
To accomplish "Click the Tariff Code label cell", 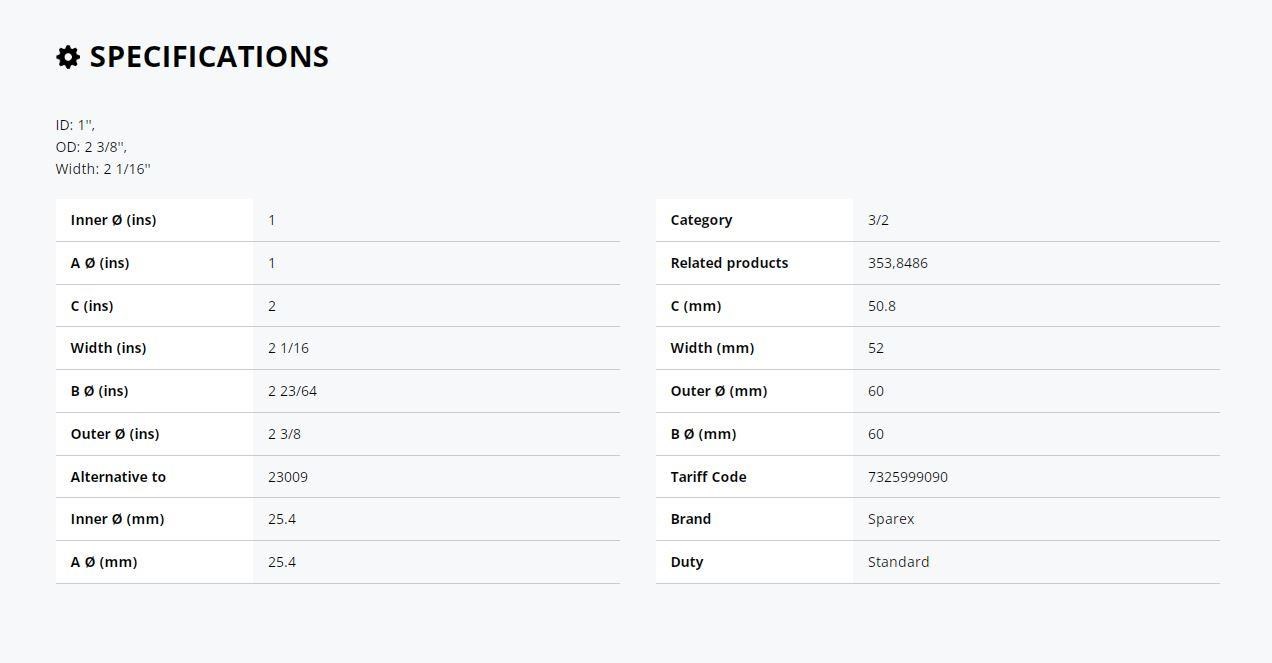I will pos(754,477).
